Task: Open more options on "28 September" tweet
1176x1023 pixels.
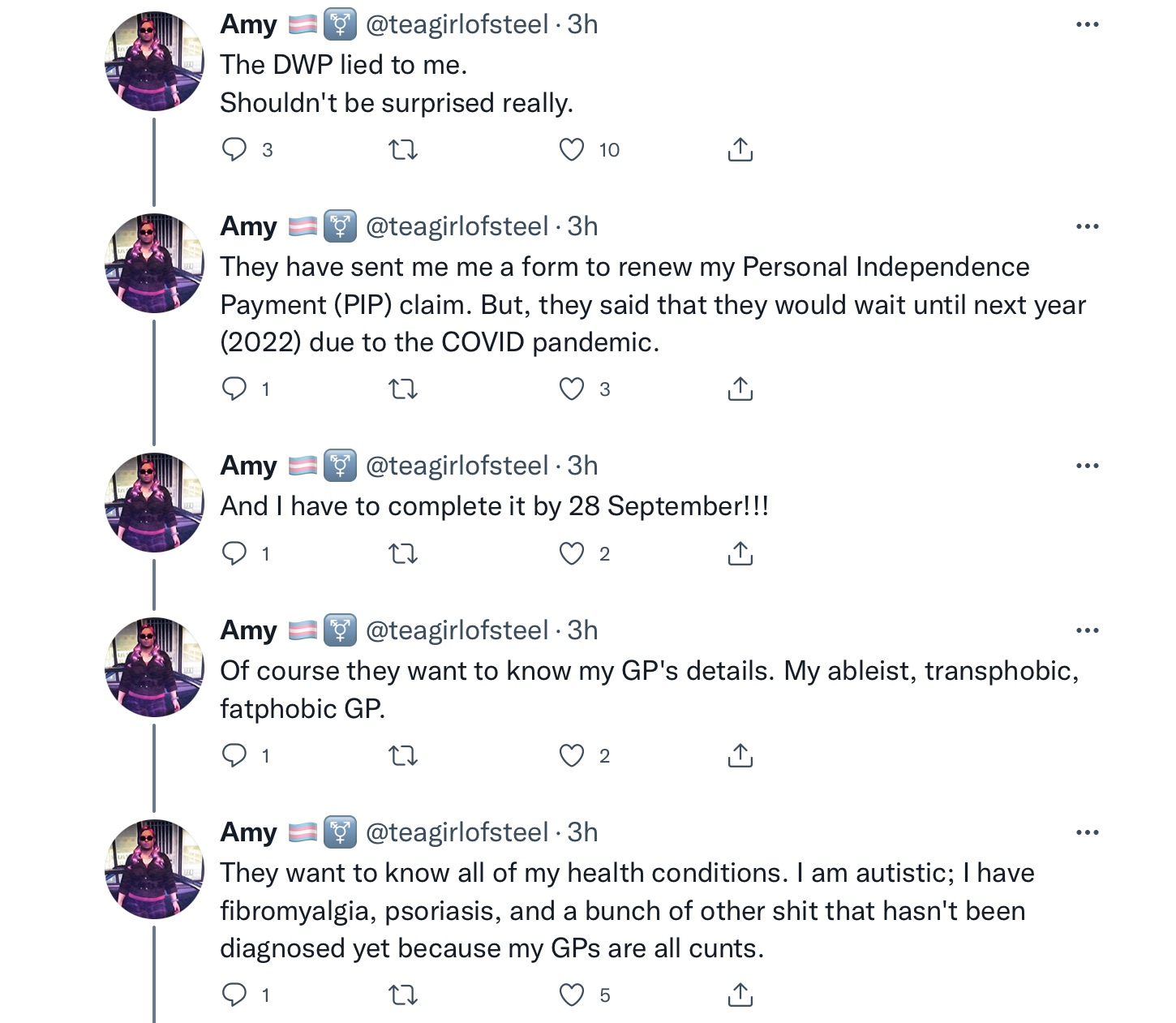Action: click(x=1087, y=466)
